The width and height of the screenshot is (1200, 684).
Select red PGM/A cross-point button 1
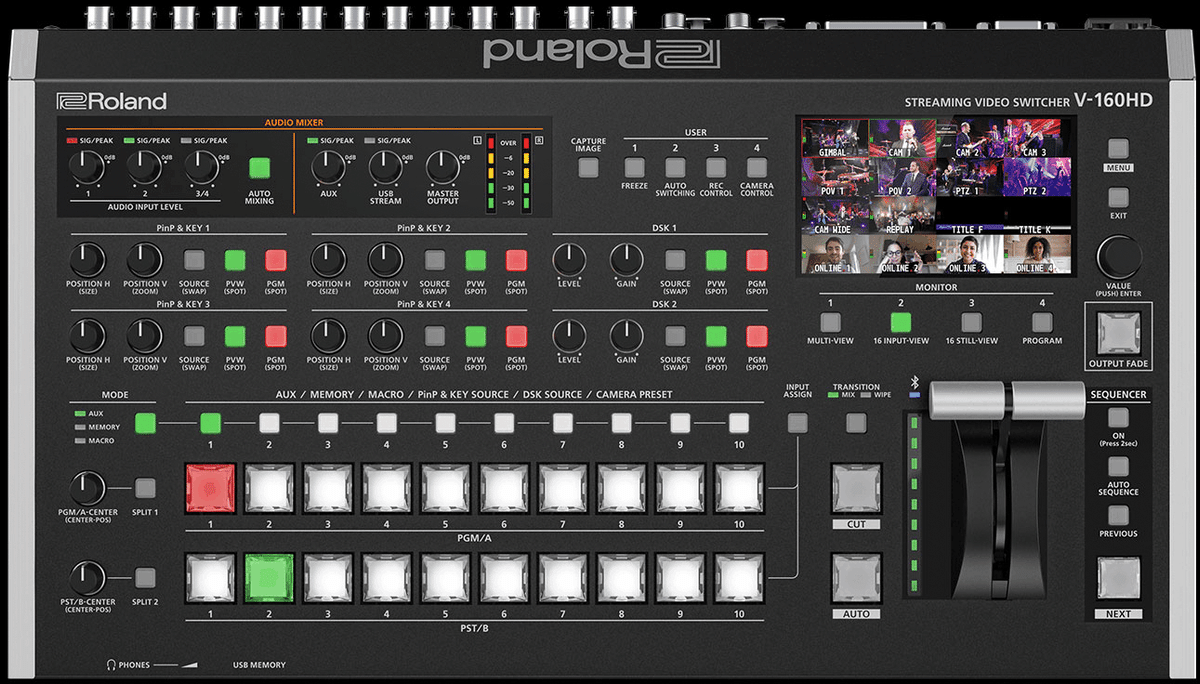[210, 488]
